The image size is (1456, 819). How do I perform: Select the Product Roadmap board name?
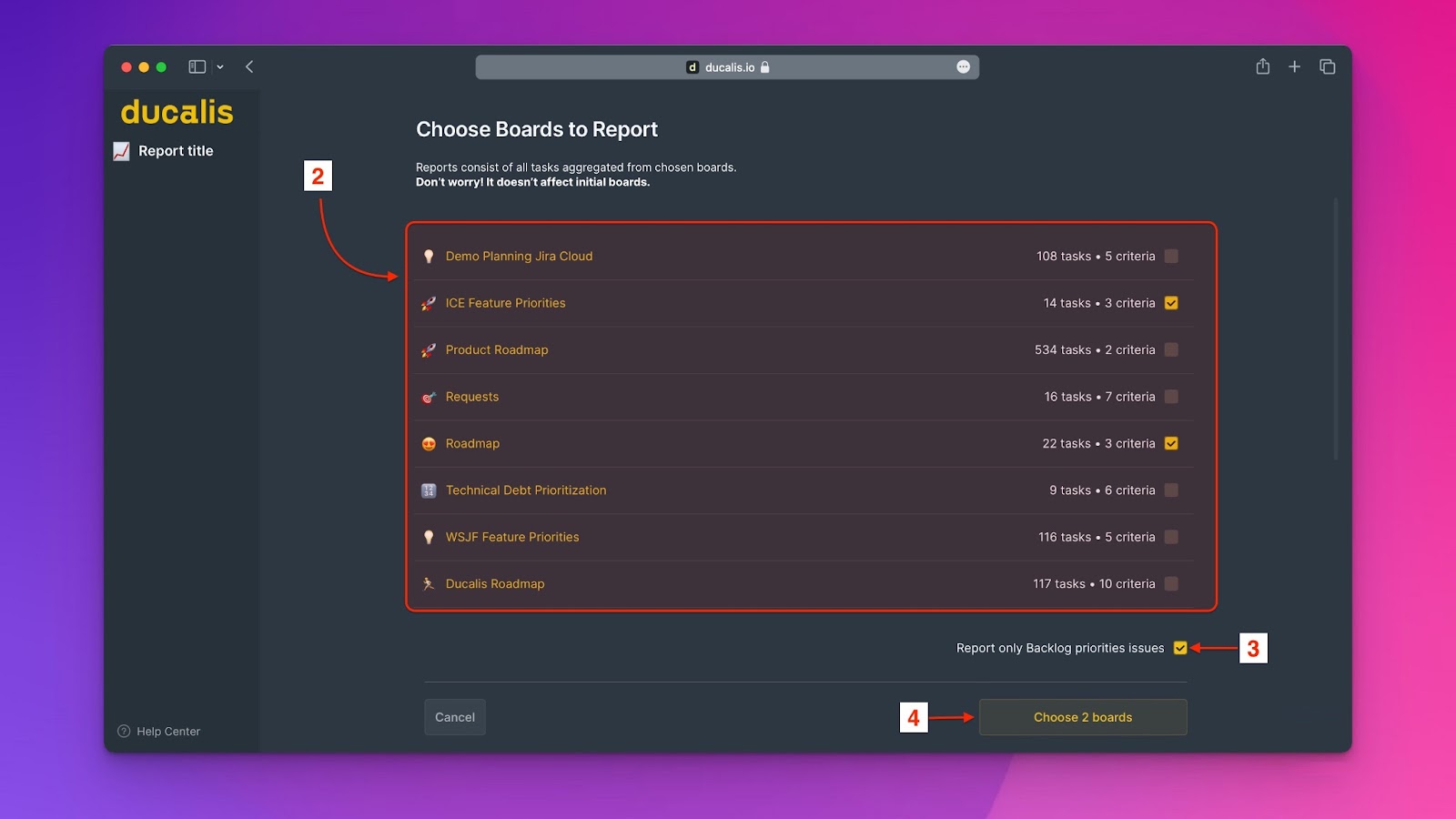(x=497, y=350)
